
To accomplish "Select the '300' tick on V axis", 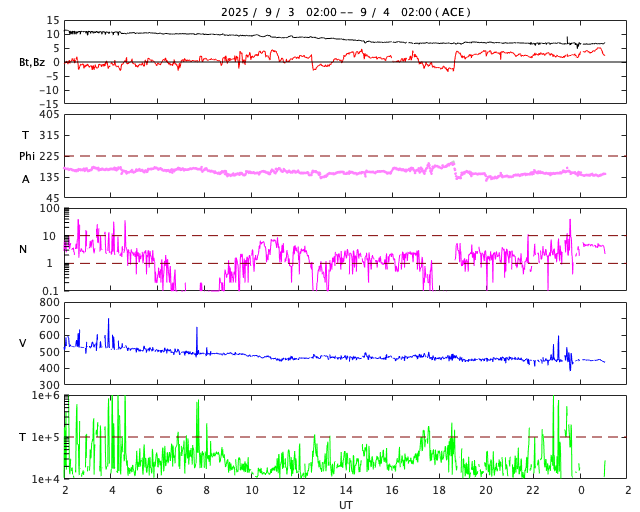I will 49,385.
